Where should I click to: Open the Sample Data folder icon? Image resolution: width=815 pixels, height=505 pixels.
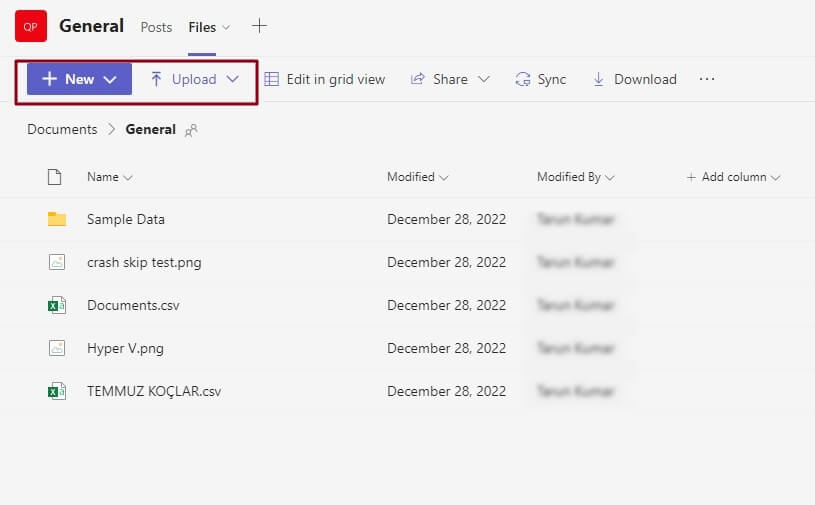[57, 219]
